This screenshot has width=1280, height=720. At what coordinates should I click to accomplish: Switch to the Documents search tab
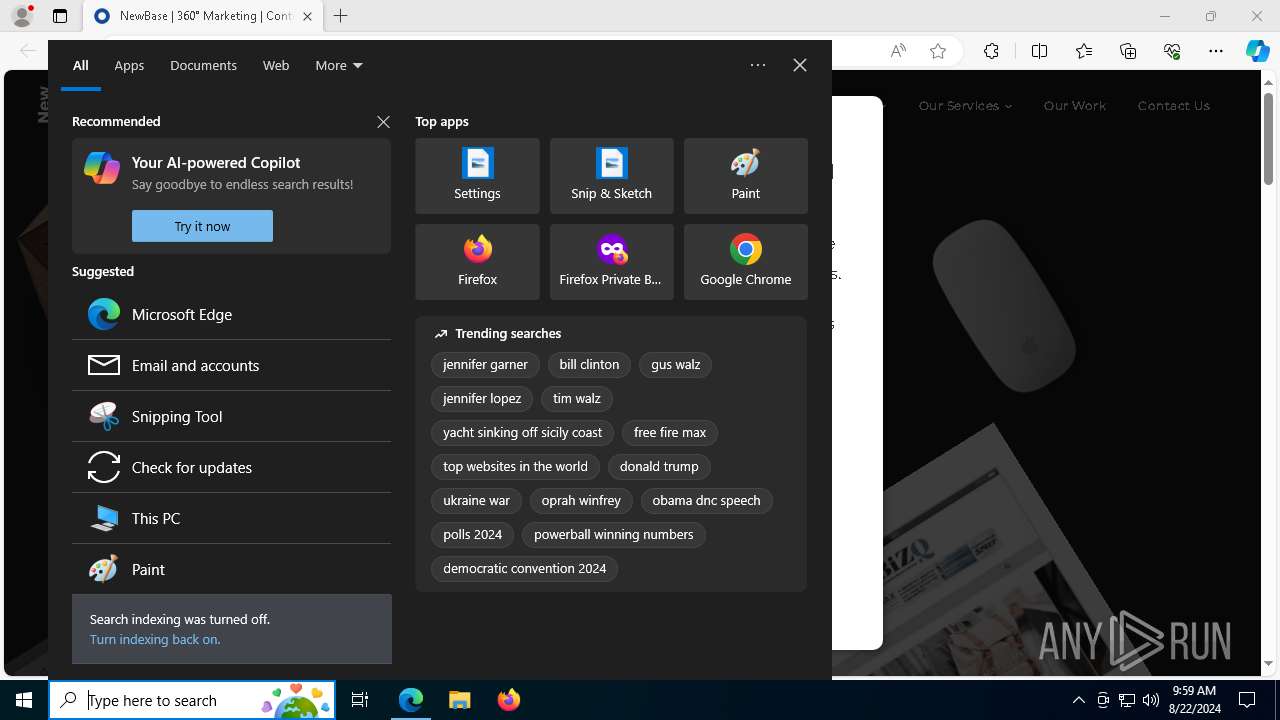pyautogui.click(x=203, y=65)
